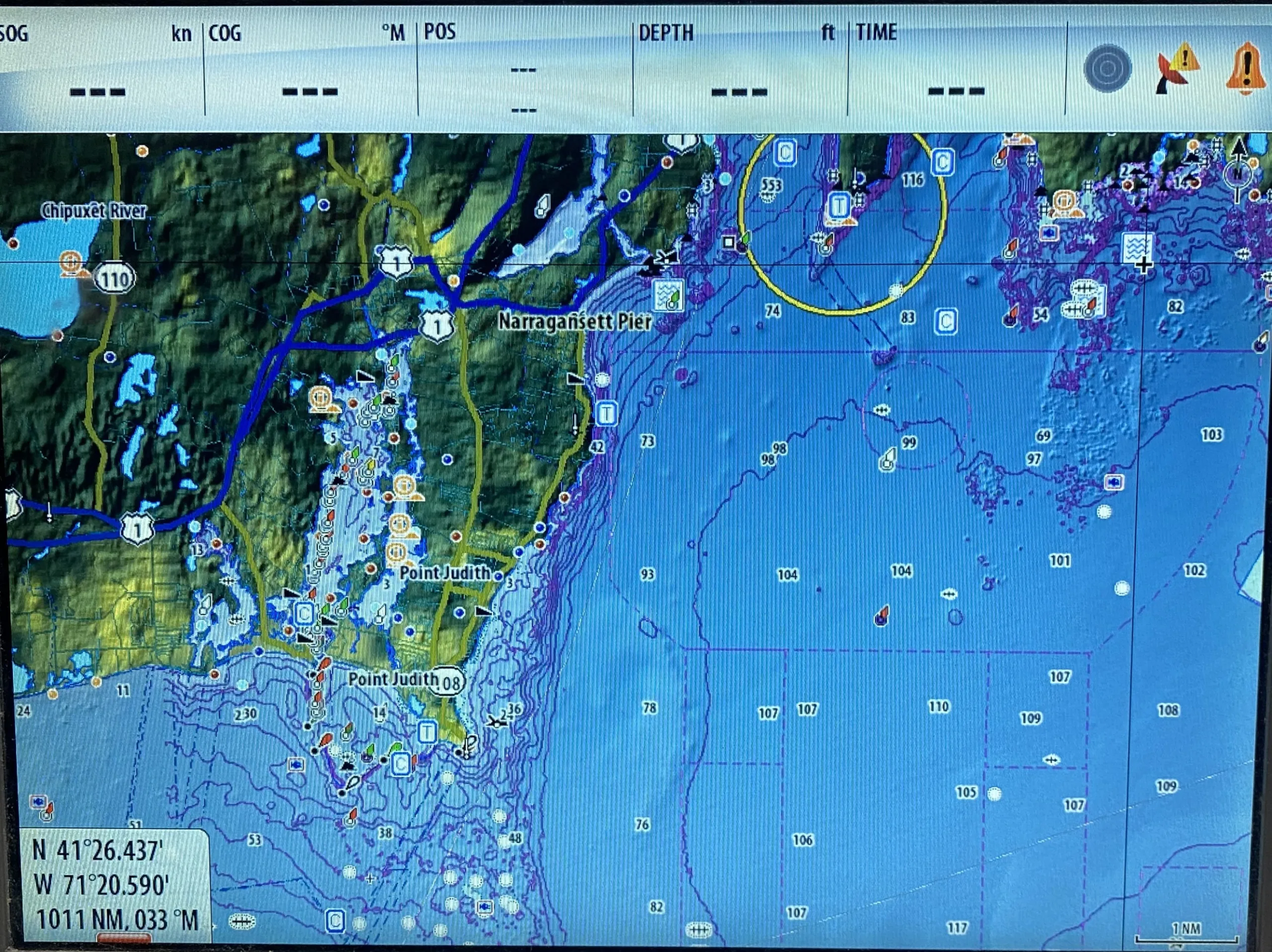Select the wave icon southeast of the Narragansett airport symbol
The width and height of the screenshot is (1272, 952).
tap(669, 296)
